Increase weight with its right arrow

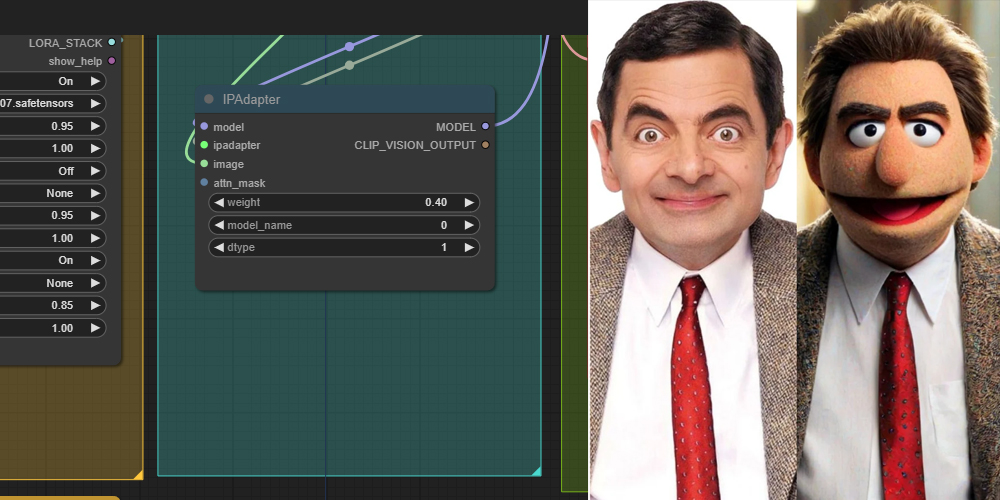pyautogui.click(x=469, y=202)
